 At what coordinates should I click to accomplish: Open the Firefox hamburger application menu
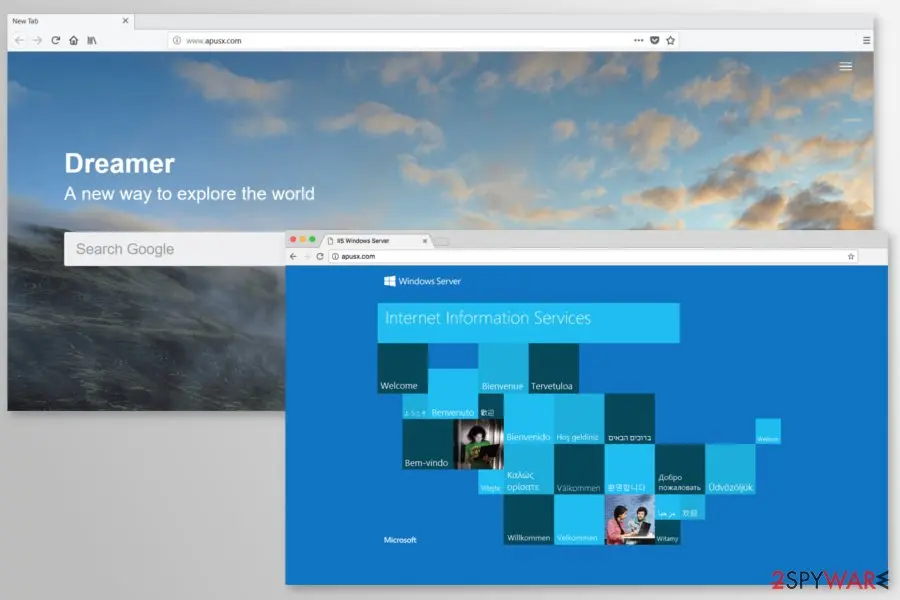pos(866,40)
